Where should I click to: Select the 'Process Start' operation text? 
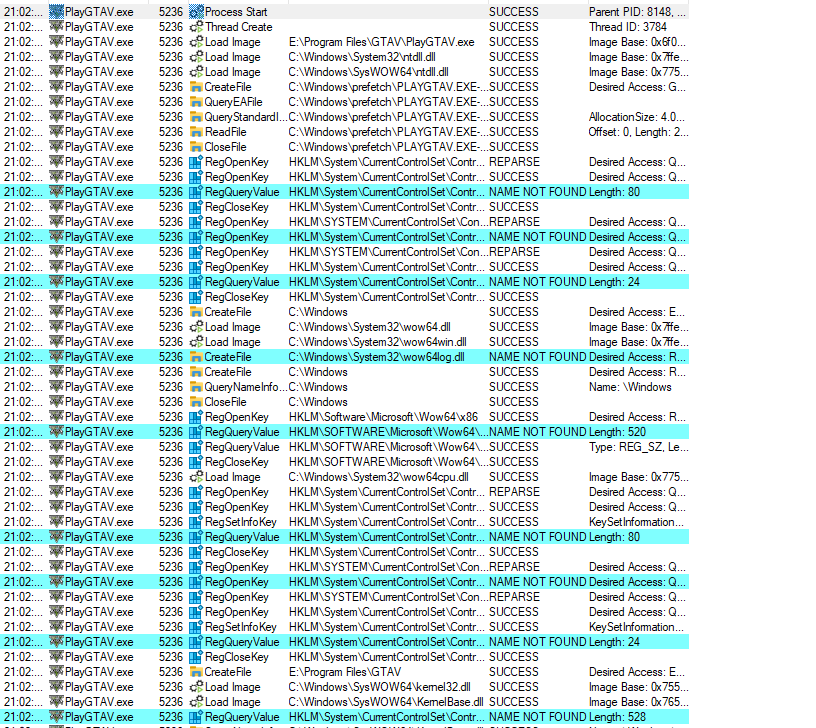coord(236,11)
